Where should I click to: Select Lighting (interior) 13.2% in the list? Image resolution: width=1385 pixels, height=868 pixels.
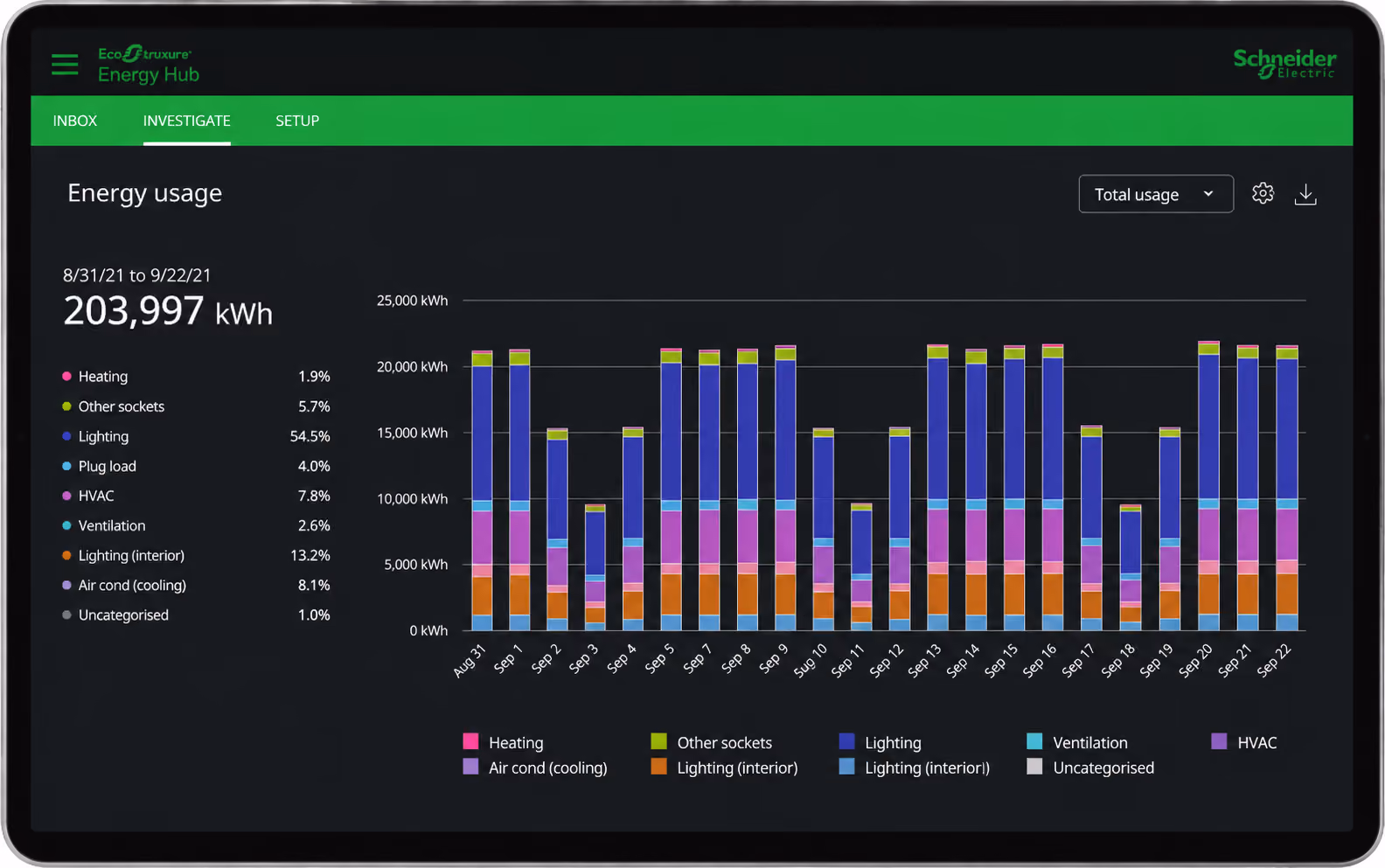click(x=196, y=555)
